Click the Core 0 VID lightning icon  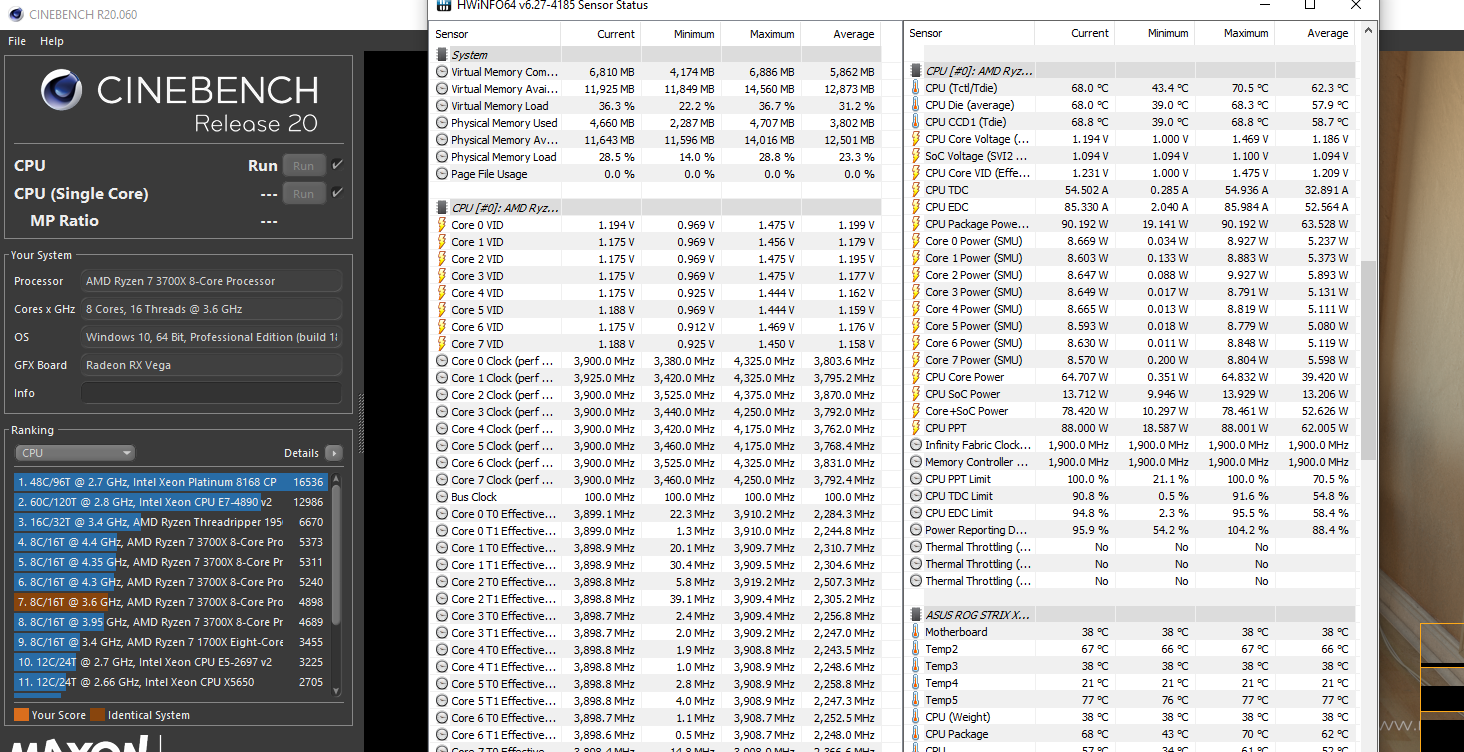click(x=442, y=225)
